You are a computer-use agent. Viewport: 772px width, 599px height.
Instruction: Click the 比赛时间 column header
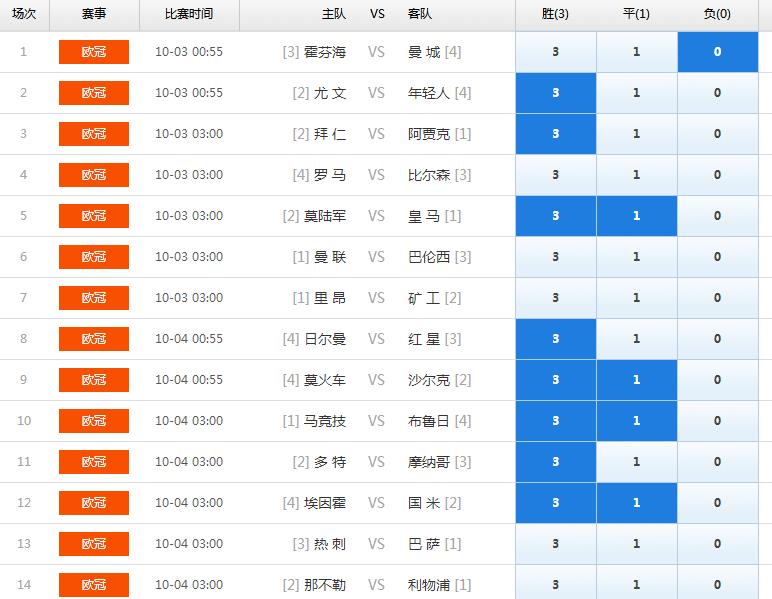(189, 14)
